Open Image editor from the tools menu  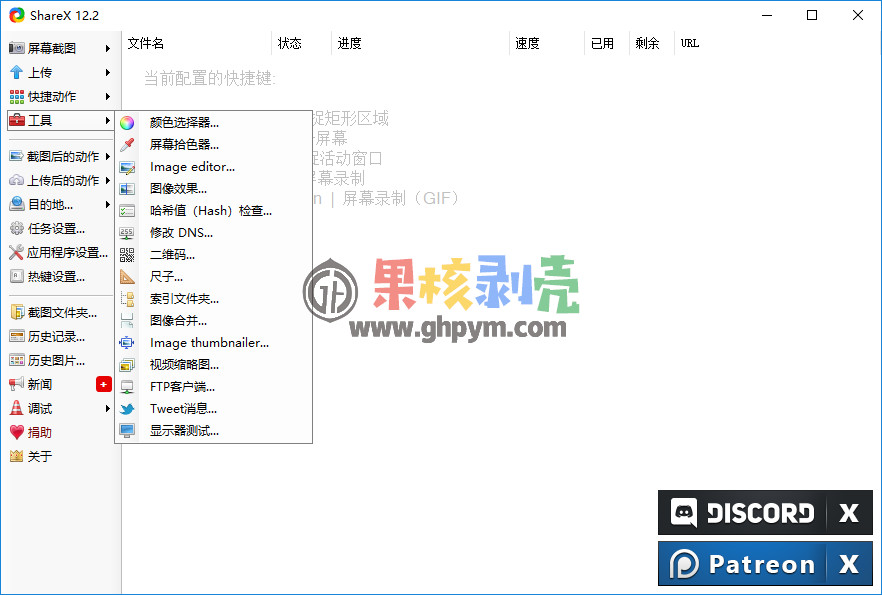click(x=213, y=166)
